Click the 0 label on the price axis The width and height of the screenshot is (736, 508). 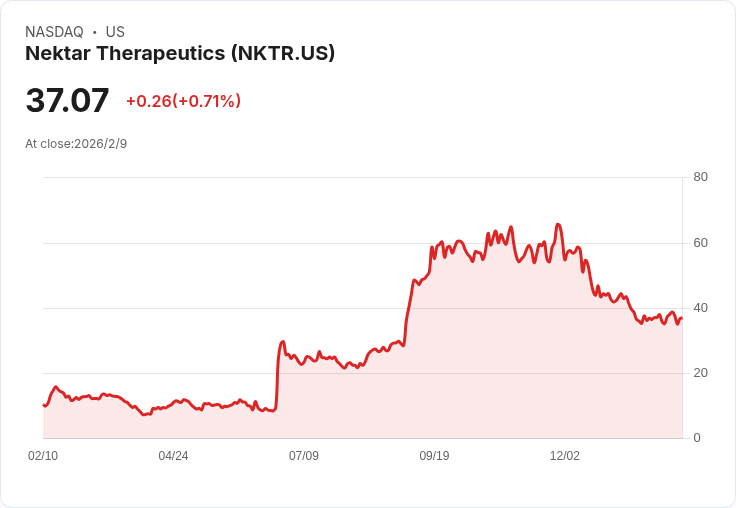pyautogui.click(x=697, y=438)
